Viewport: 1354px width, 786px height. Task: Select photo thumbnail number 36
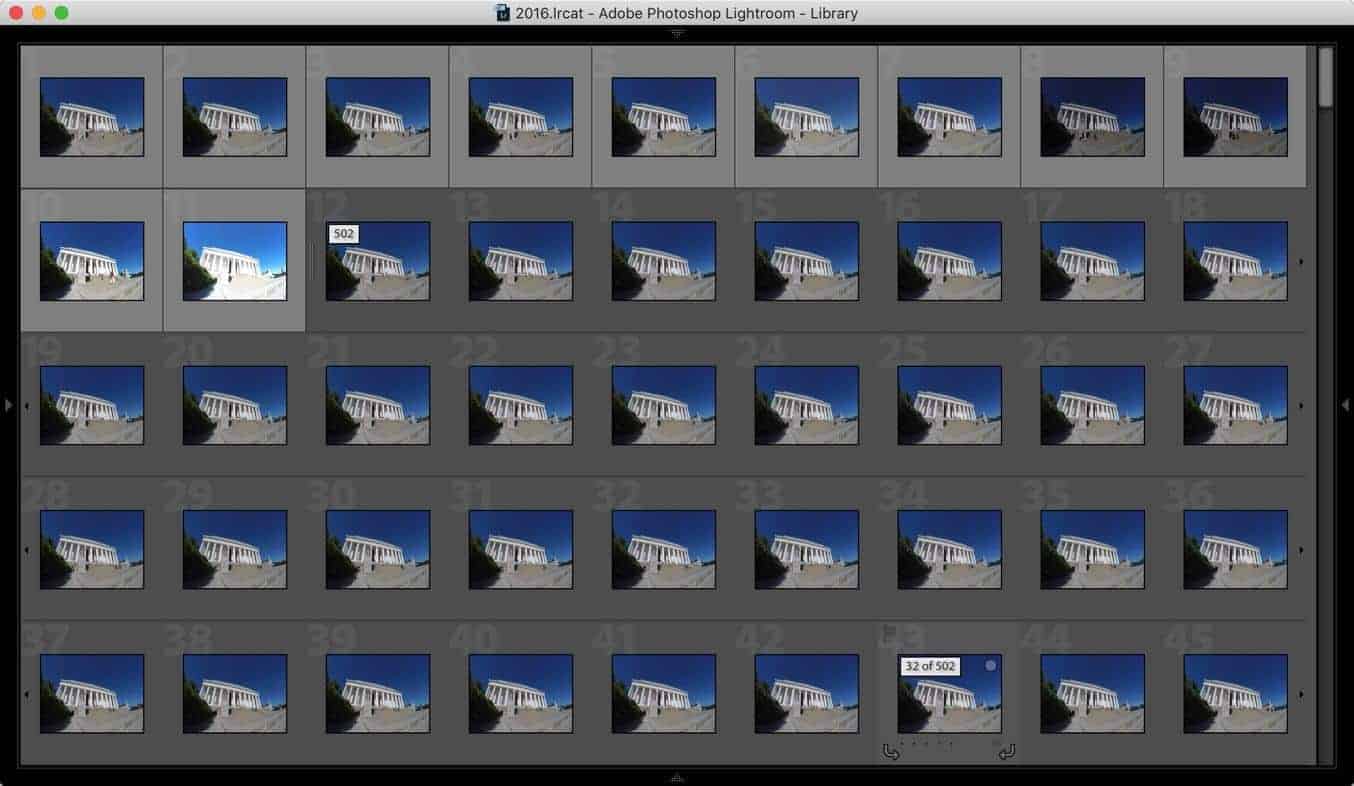point(1236,549)
